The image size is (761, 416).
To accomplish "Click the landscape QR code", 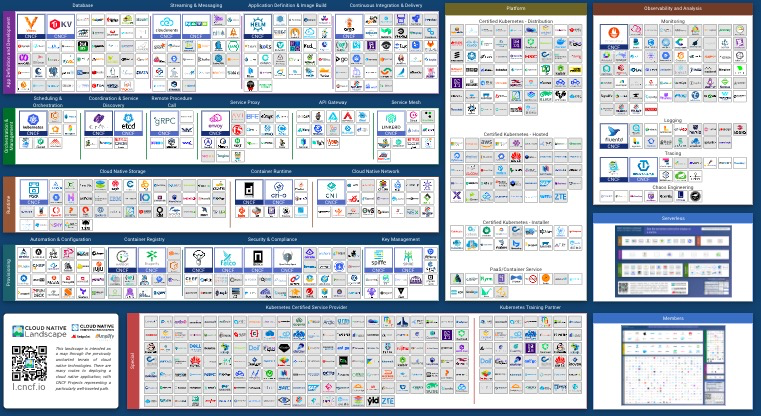I will click(30, 364).
